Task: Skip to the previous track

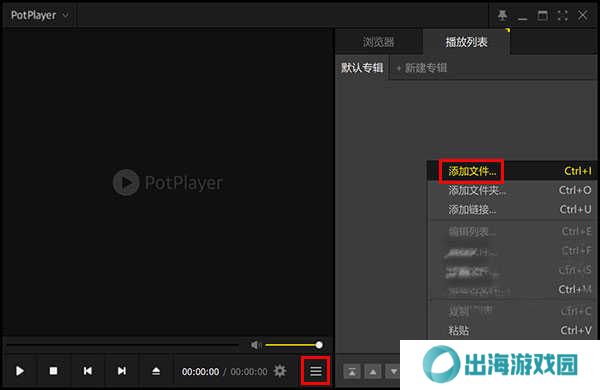Action: pyautogui.click(x=88, y=371)
